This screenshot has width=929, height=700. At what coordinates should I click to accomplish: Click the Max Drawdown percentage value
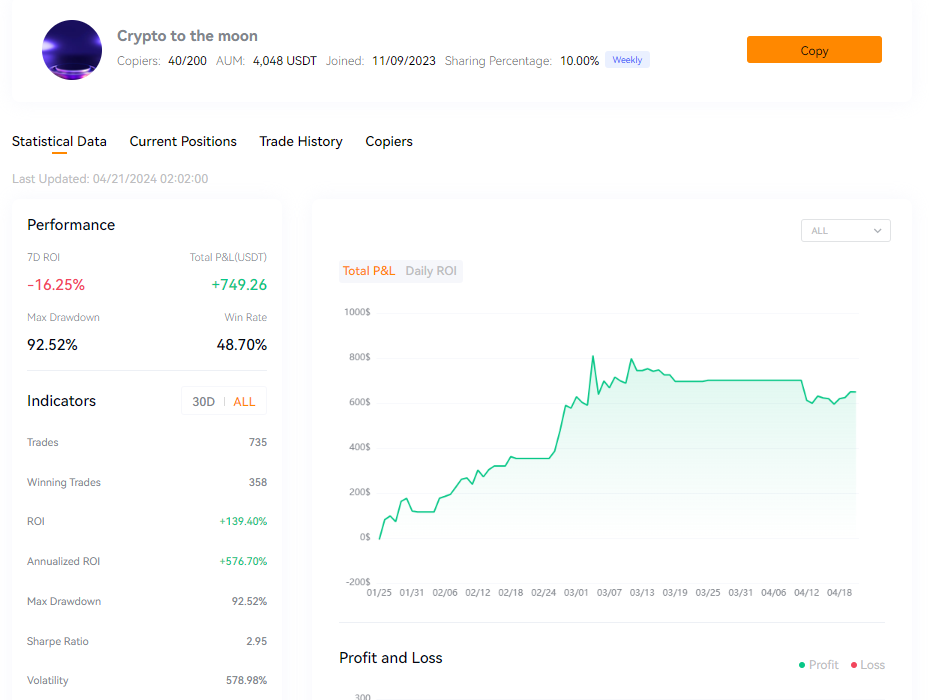[53, 344]
